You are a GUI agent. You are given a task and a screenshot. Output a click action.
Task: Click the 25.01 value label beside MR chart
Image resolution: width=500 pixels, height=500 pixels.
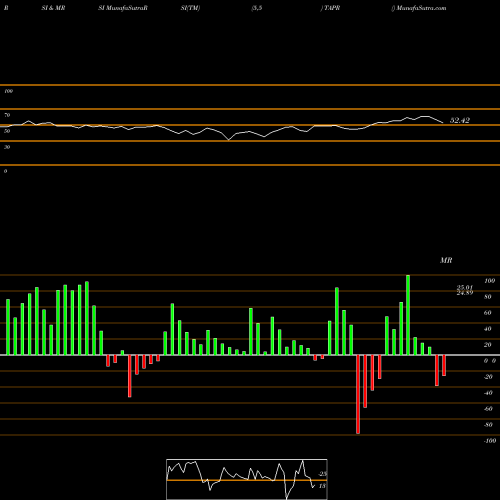tap(465, 287)
